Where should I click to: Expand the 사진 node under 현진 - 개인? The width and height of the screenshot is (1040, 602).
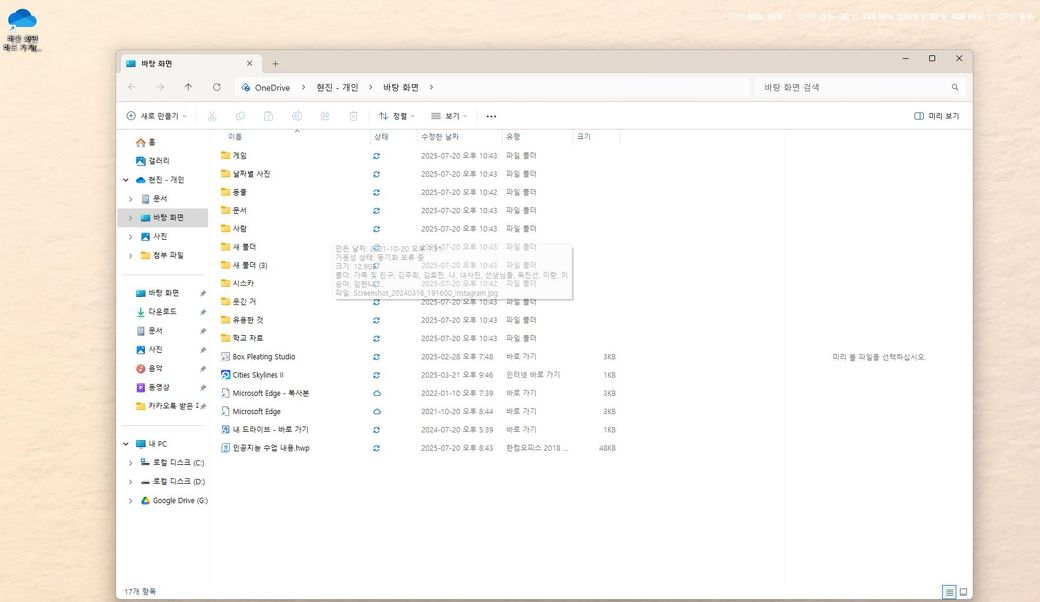pyautogui.click(x=130, y=237)
